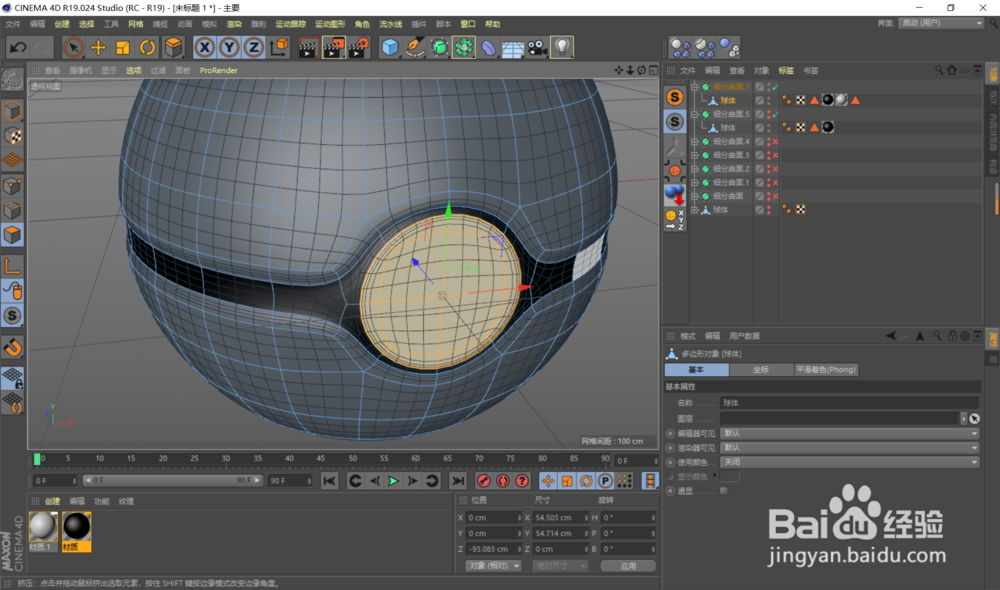Viewport: 1000px width, 590px height.
Task: Add a Light object
Action: (562, 47)
